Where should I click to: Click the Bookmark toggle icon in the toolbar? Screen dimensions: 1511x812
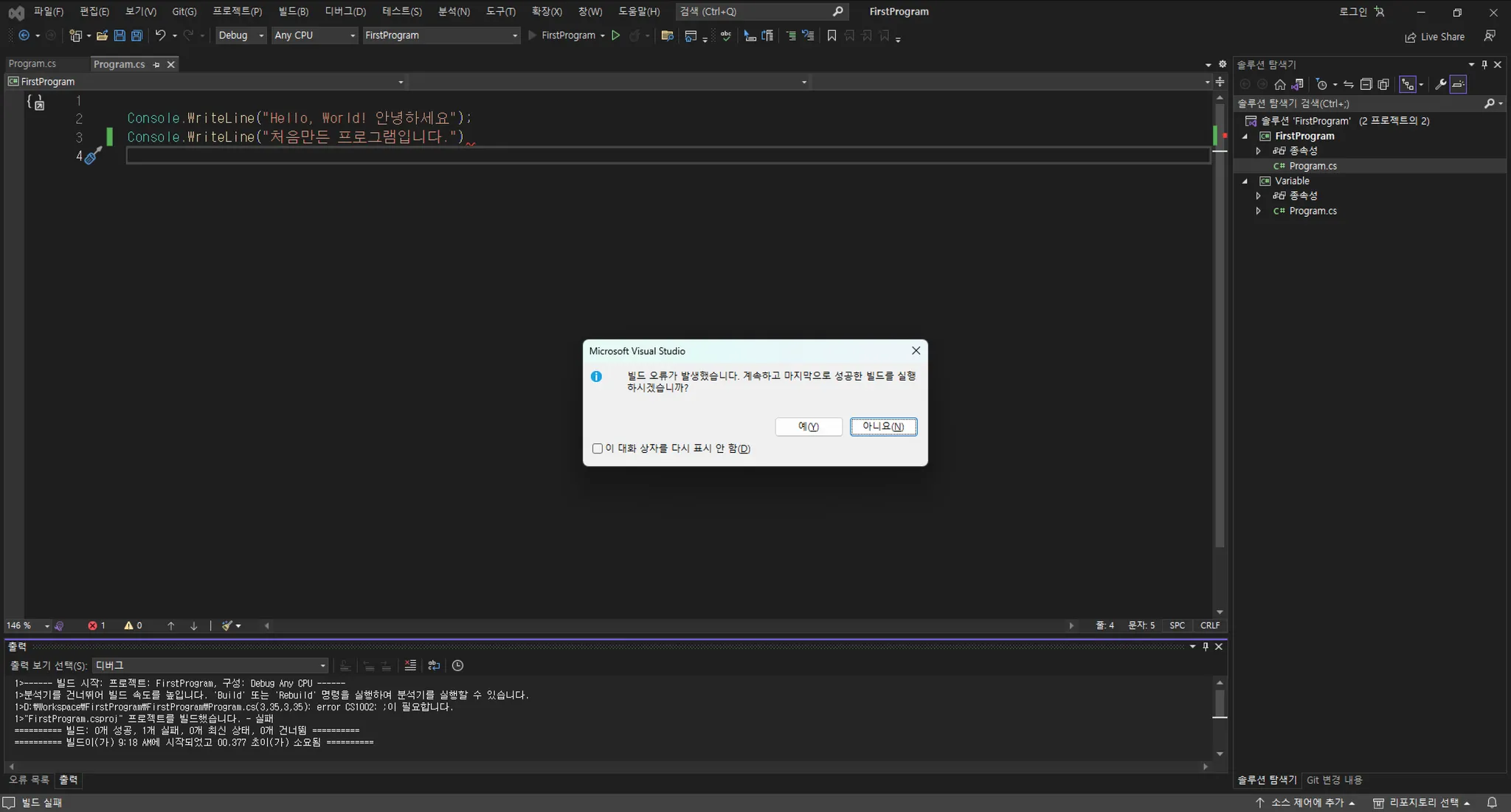[x=831, y=35]
